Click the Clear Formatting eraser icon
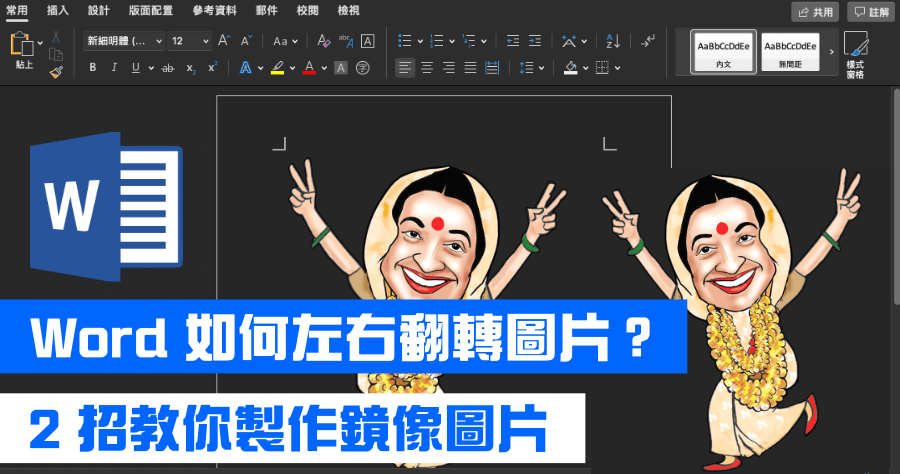900x474 pixels. click(323, 41)
